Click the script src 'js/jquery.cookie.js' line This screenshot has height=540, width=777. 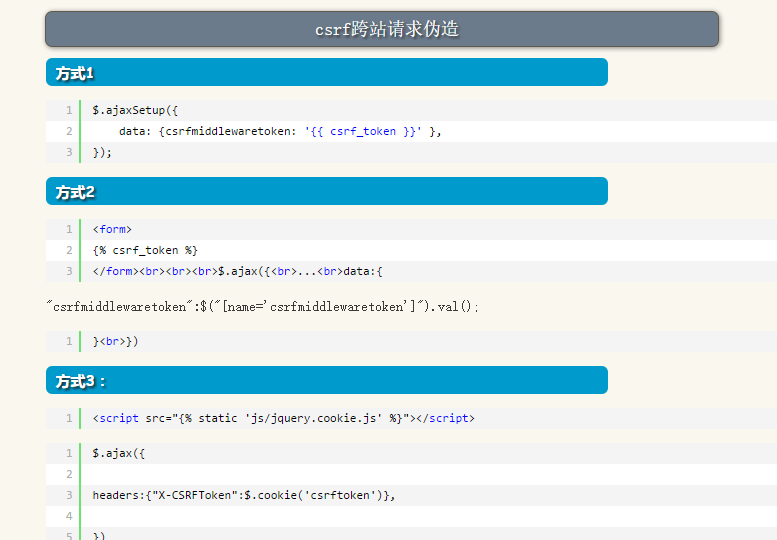[x=283, y=419]
